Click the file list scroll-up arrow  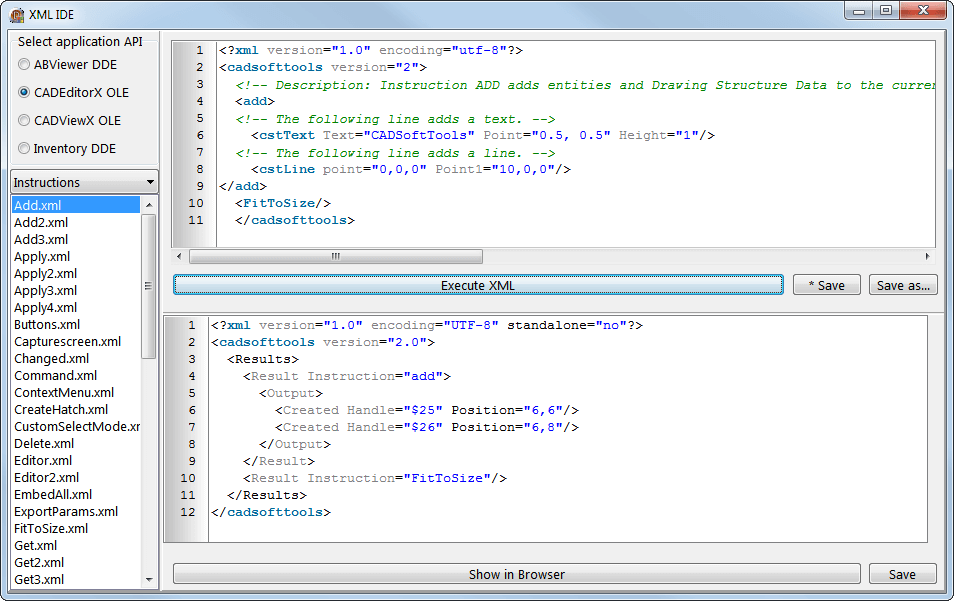coord(150,205)
